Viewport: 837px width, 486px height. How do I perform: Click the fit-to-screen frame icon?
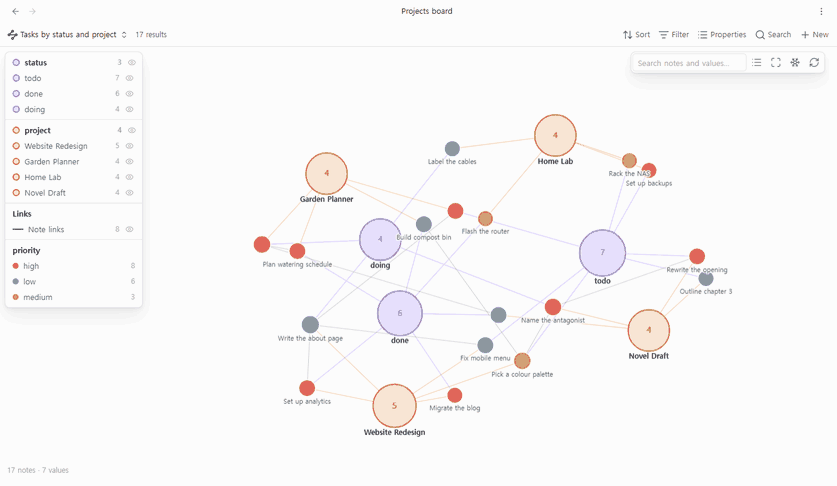(776, 62)
